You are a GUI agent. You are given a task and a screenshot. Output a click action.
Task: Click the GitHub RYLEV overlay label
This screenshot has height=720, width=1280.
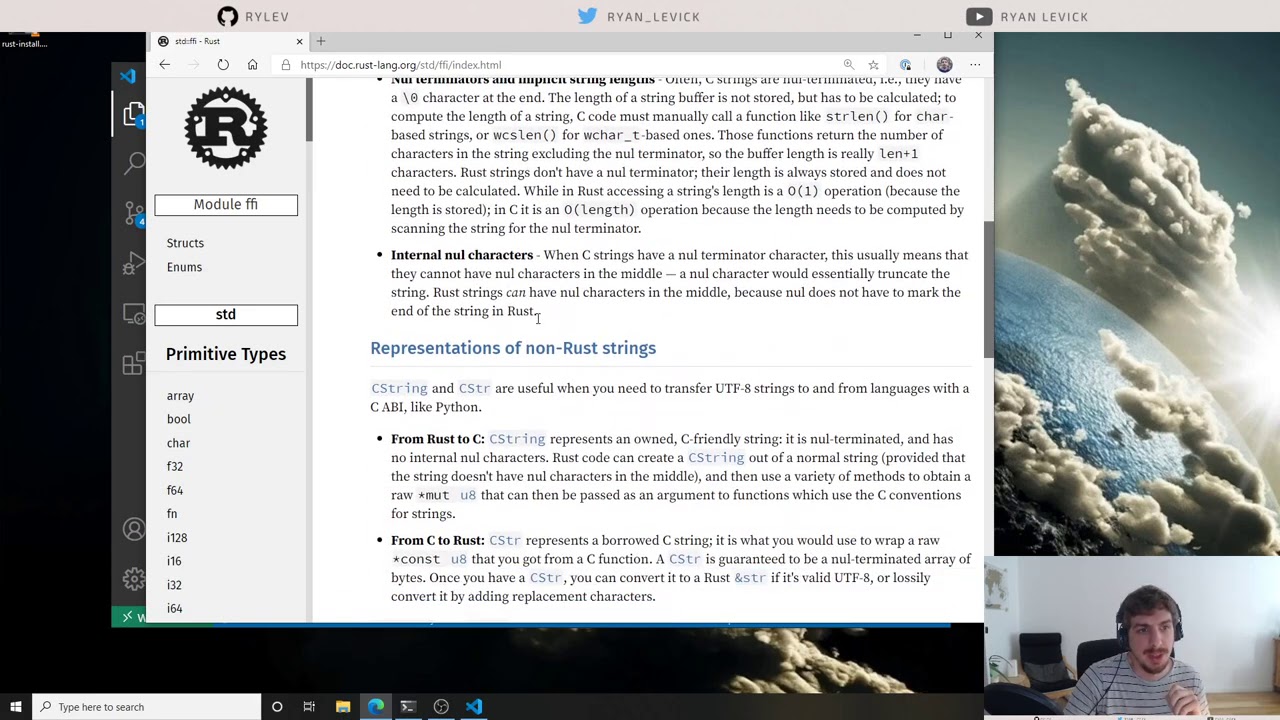[x=253, y=16]
